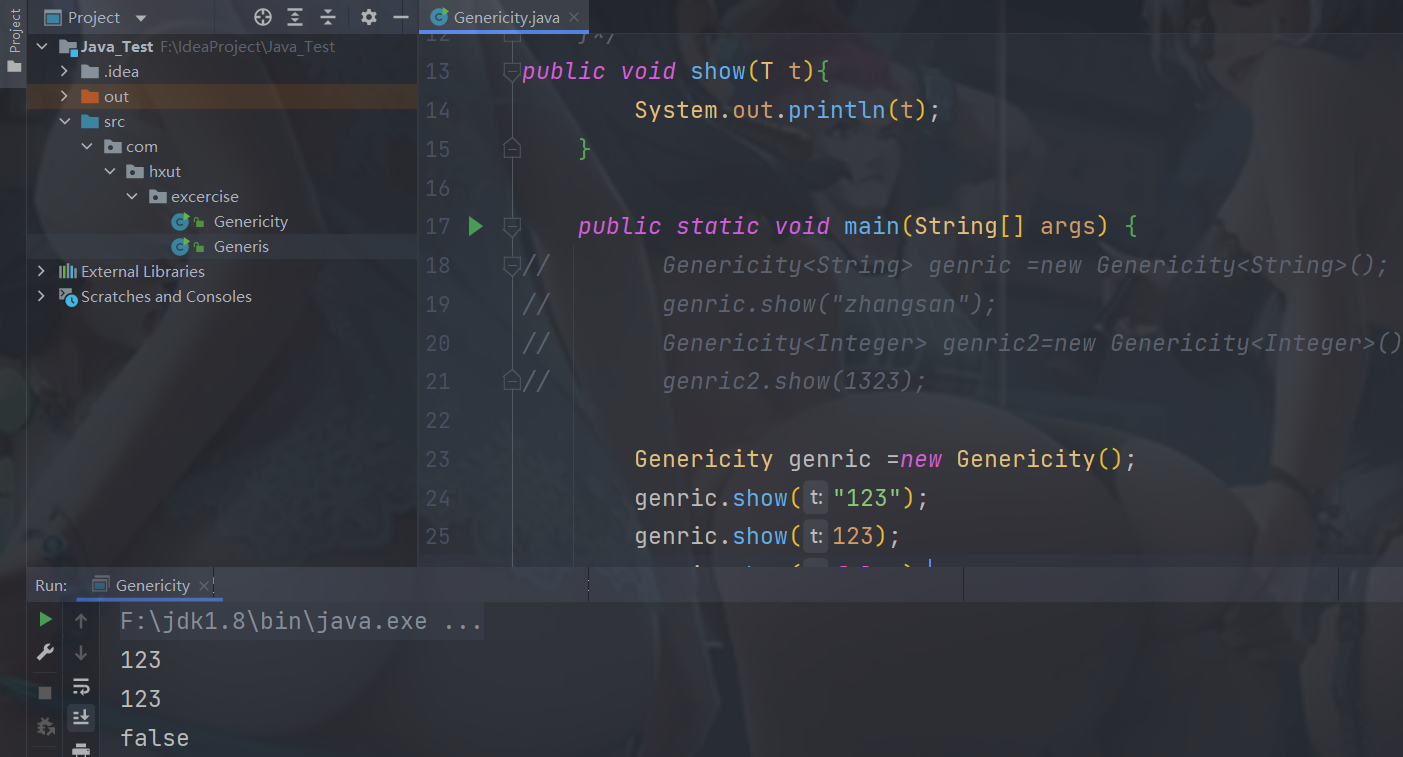Expand Scratches and Consoles node

41,297
